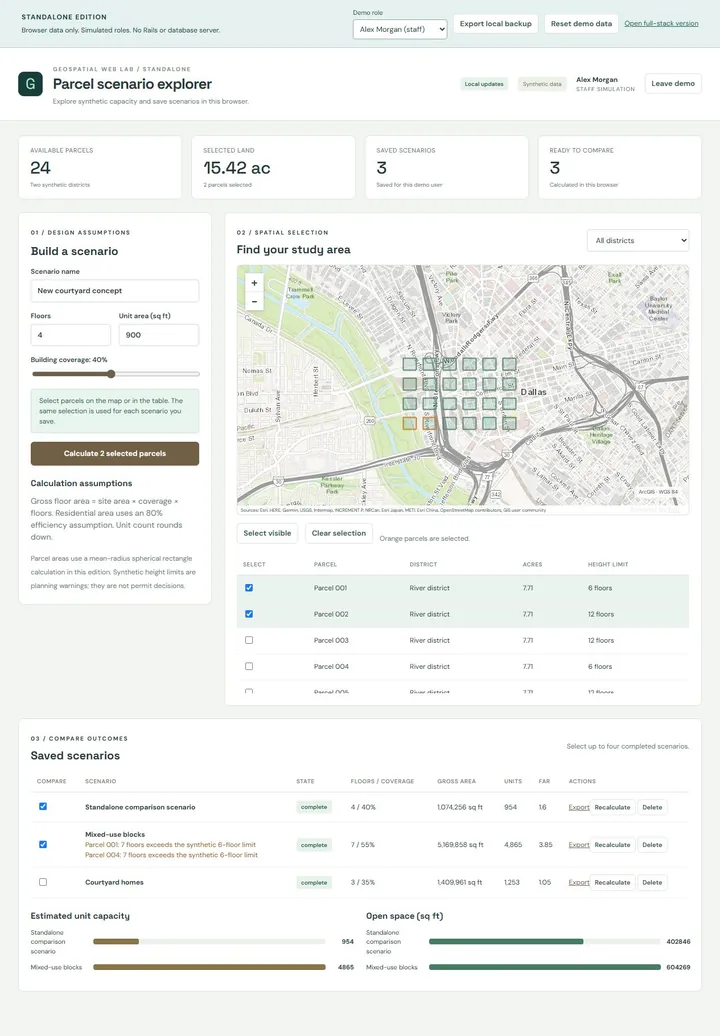
Task: Click the Mixed-use blocks unit capacity bar
Action: click(x=209, y=967)
